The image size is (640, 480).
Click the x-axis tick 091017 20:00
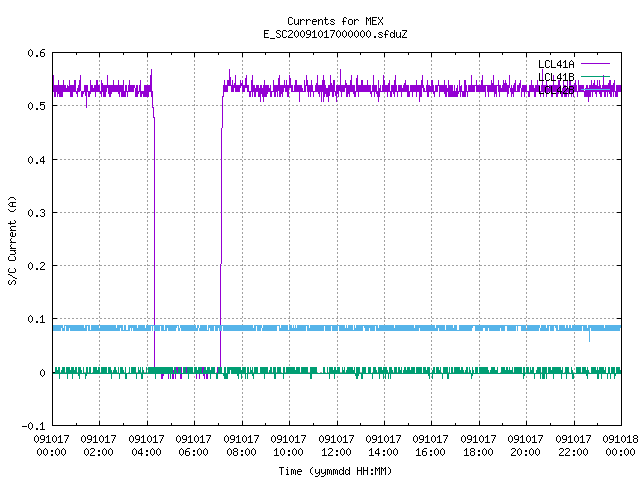[x=526, y=446]
